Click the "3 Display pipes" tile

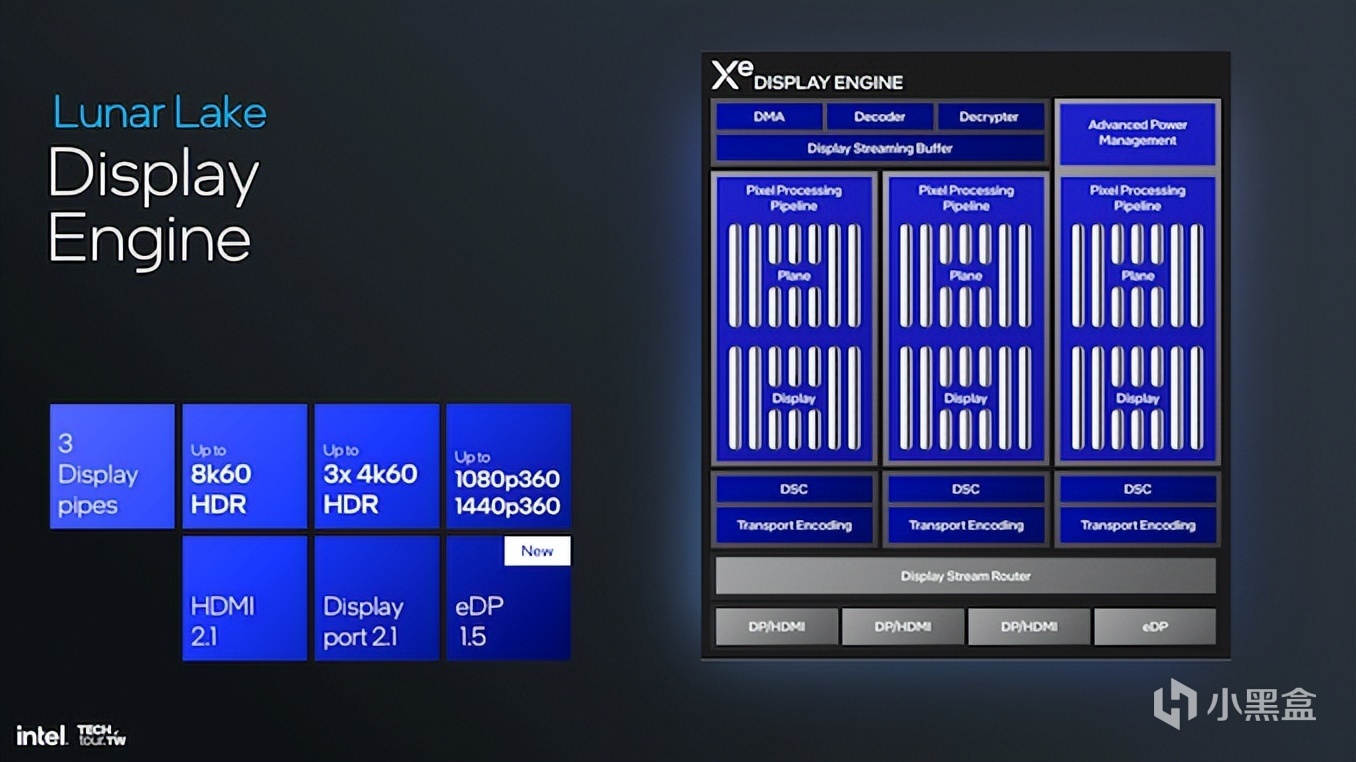(x=112, y=466)
